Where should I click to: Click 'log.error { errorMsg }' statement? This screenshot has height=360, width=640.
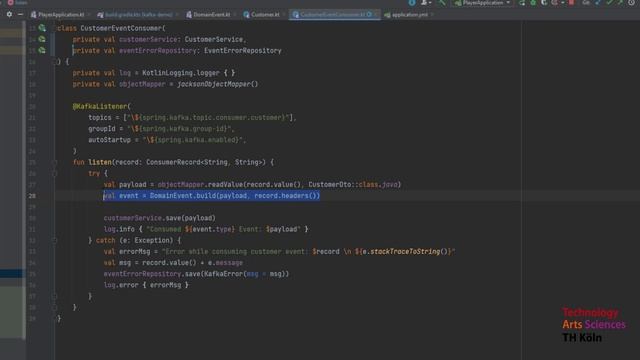146,285
